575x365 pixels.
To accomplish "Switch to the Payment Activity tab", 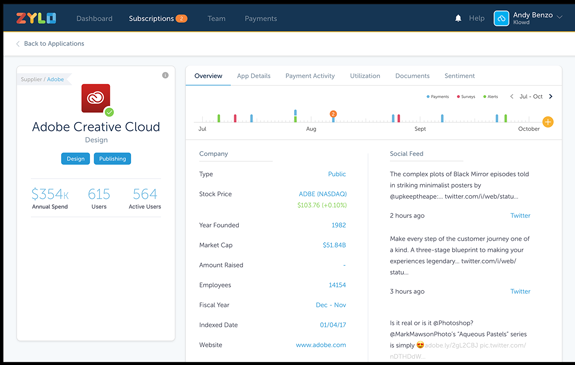I will coord(310,76).
